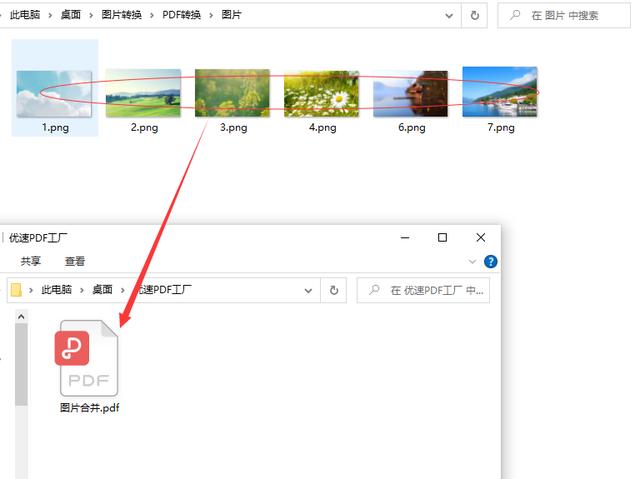Refresh the 优速PDF工厂 folder window
The width and height of the screenshot is (640, 479).
point(334,290)
